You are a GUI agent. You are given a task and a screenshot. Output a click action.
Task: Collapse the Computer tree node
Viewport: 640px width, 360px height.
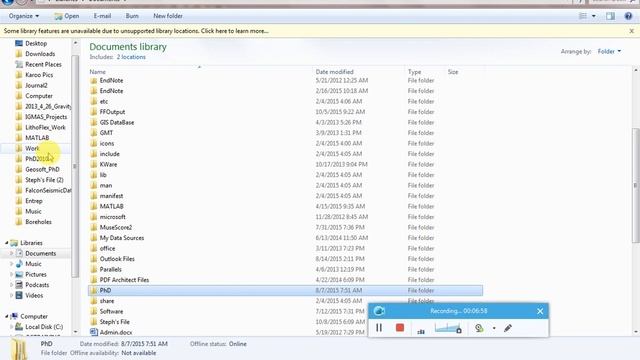tap(7, 316)
